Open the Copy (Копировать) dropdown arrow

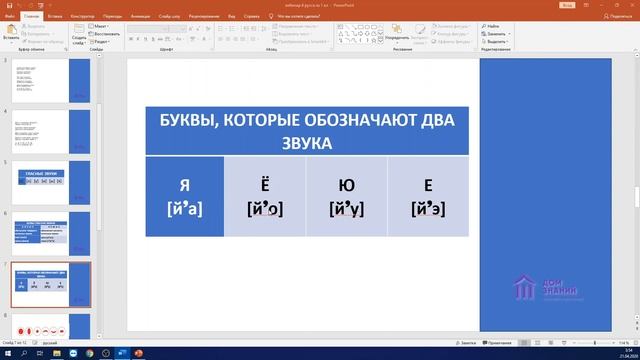pos(53,34)
